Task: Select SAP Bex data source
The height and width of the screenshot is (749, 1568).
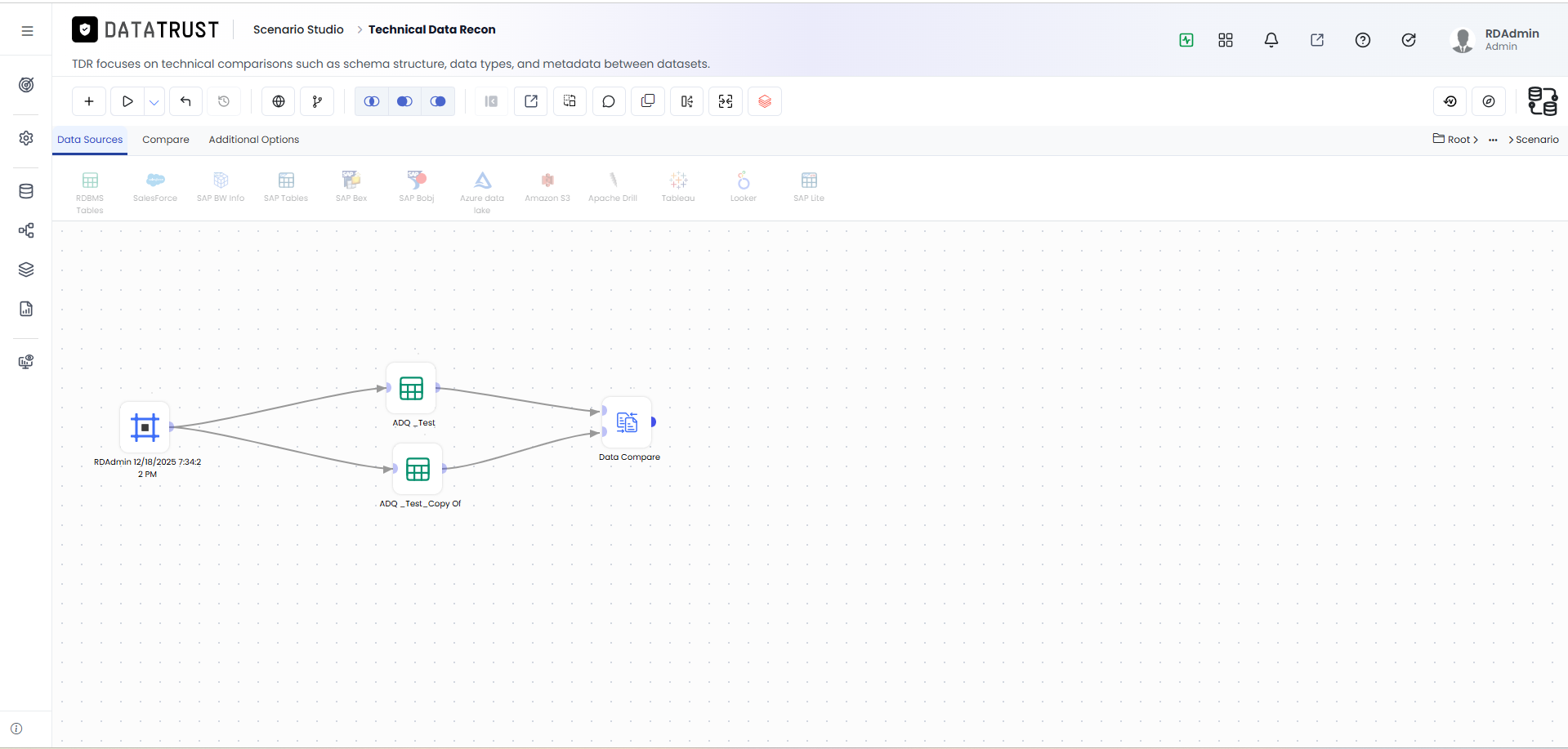Action: click(x=351, y=187)
